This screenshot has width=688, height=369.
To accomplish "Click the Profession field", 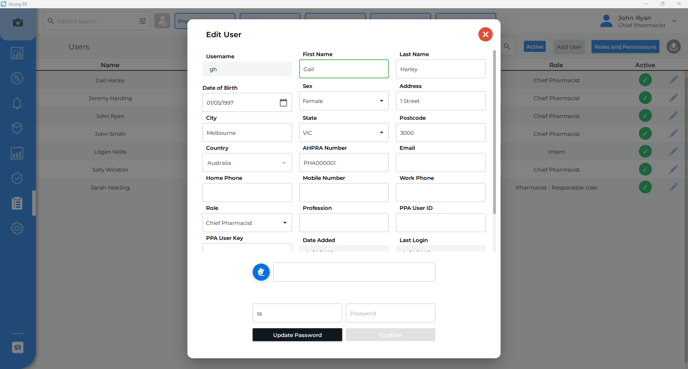I will (344, 223).
